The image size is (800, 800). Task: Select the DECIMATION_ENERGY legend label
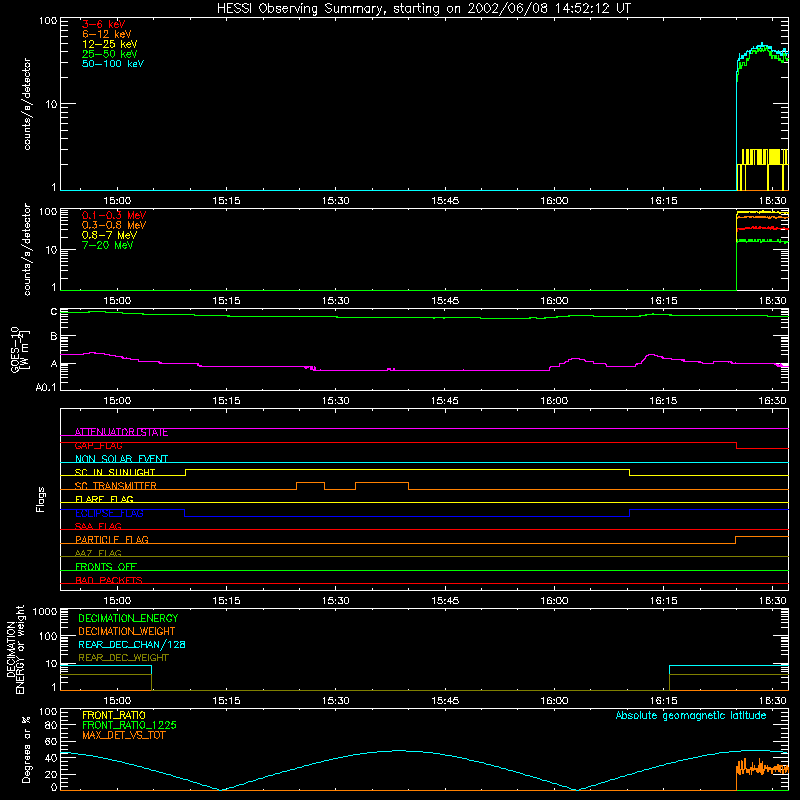pos(128,618)
